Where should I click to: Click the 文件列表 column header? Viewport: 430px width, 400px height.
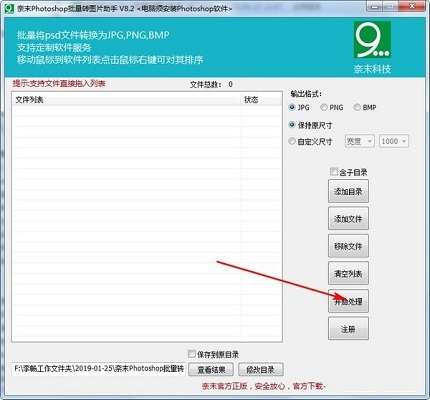[x=126, y=99]
